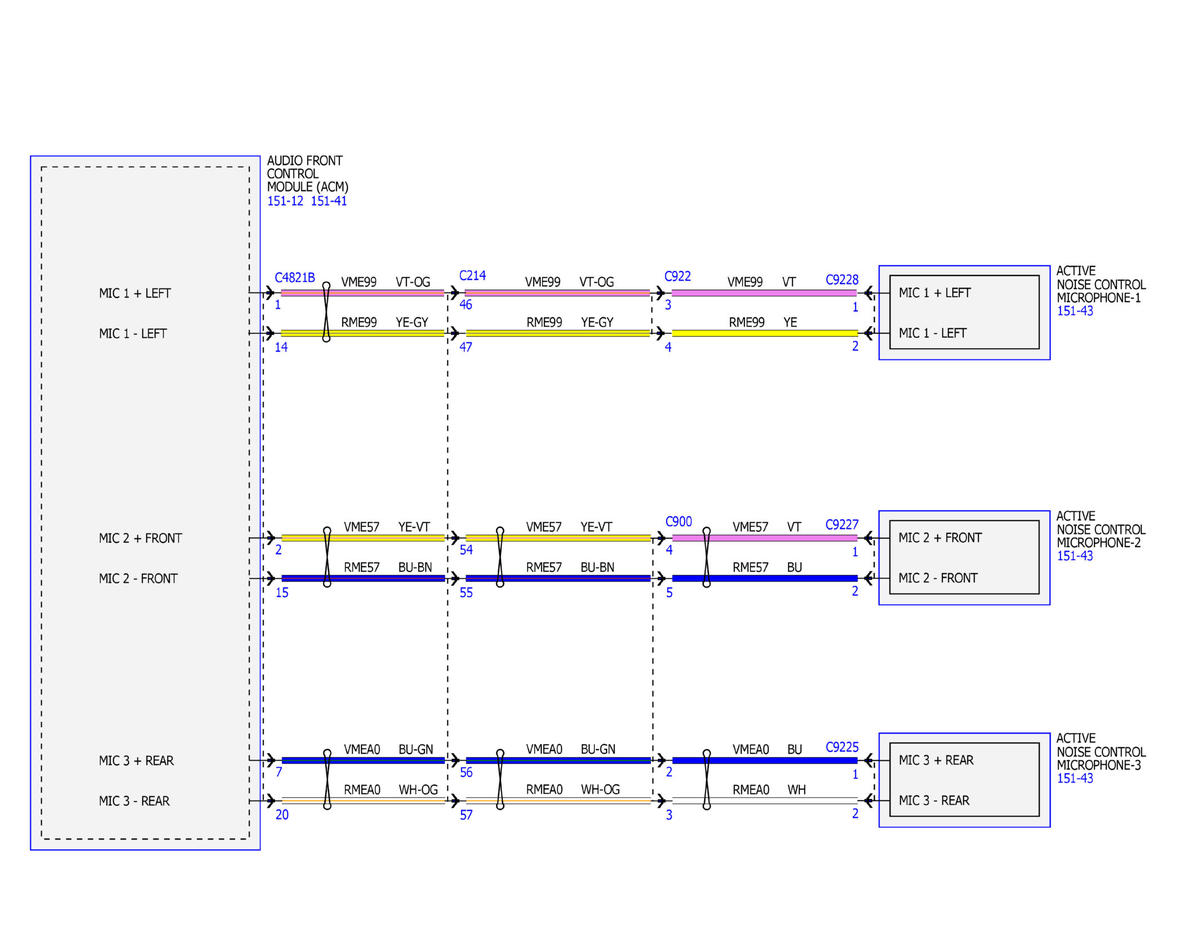Select MIC 2 - FRONT inside the ACM box
1200x927 pixels.
(138, 578)
